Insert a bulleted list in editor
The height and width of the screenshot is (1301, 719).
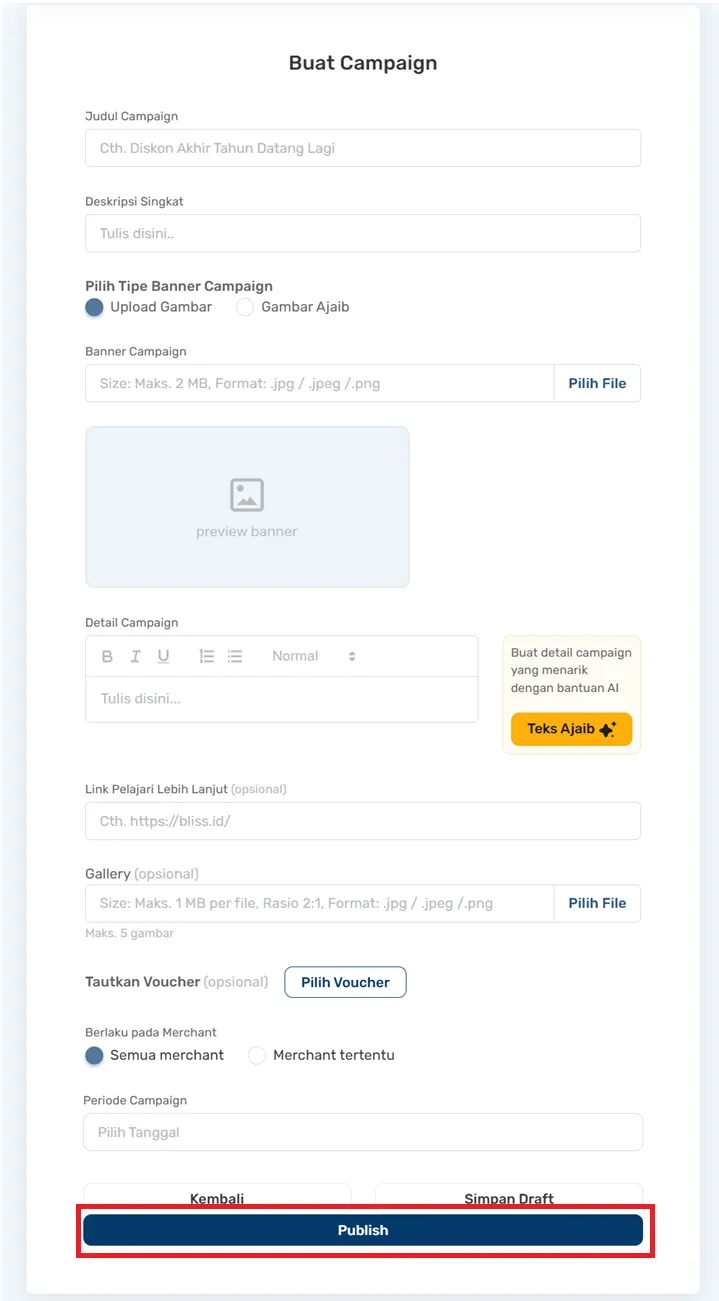click(235, 657)
